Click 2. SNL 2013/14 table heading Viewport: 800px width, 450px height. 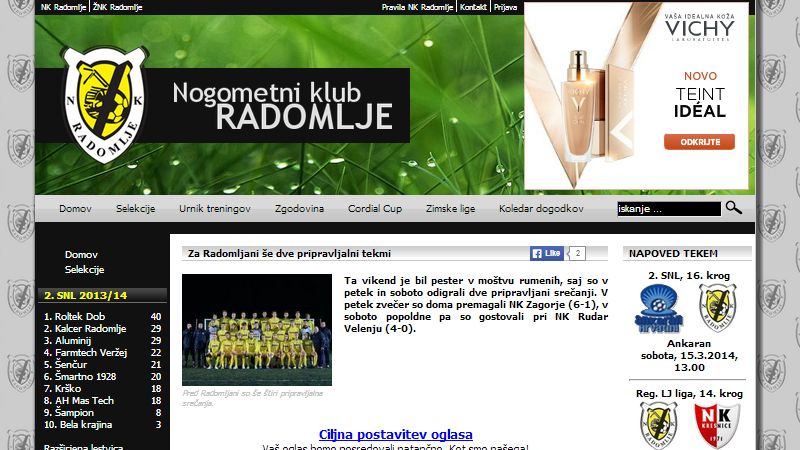[85, 295]
